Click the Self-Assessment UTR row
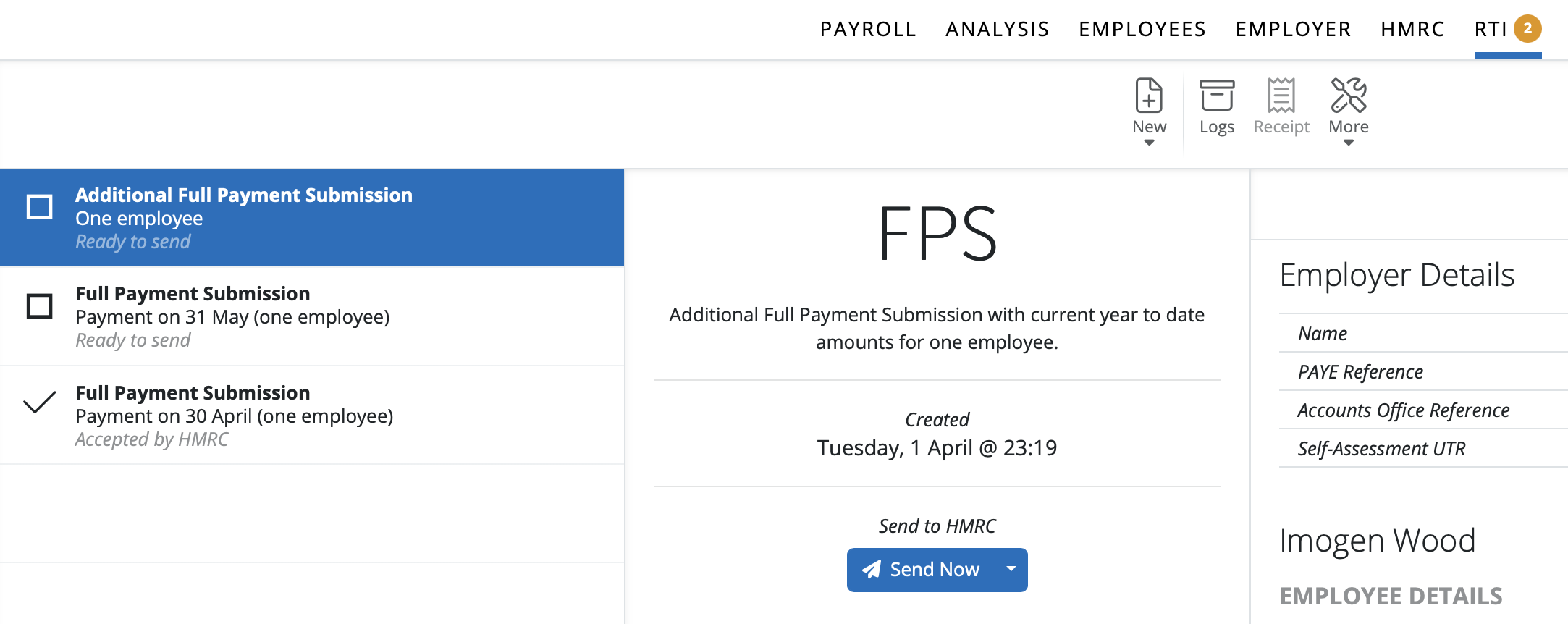 [1423, 448]
